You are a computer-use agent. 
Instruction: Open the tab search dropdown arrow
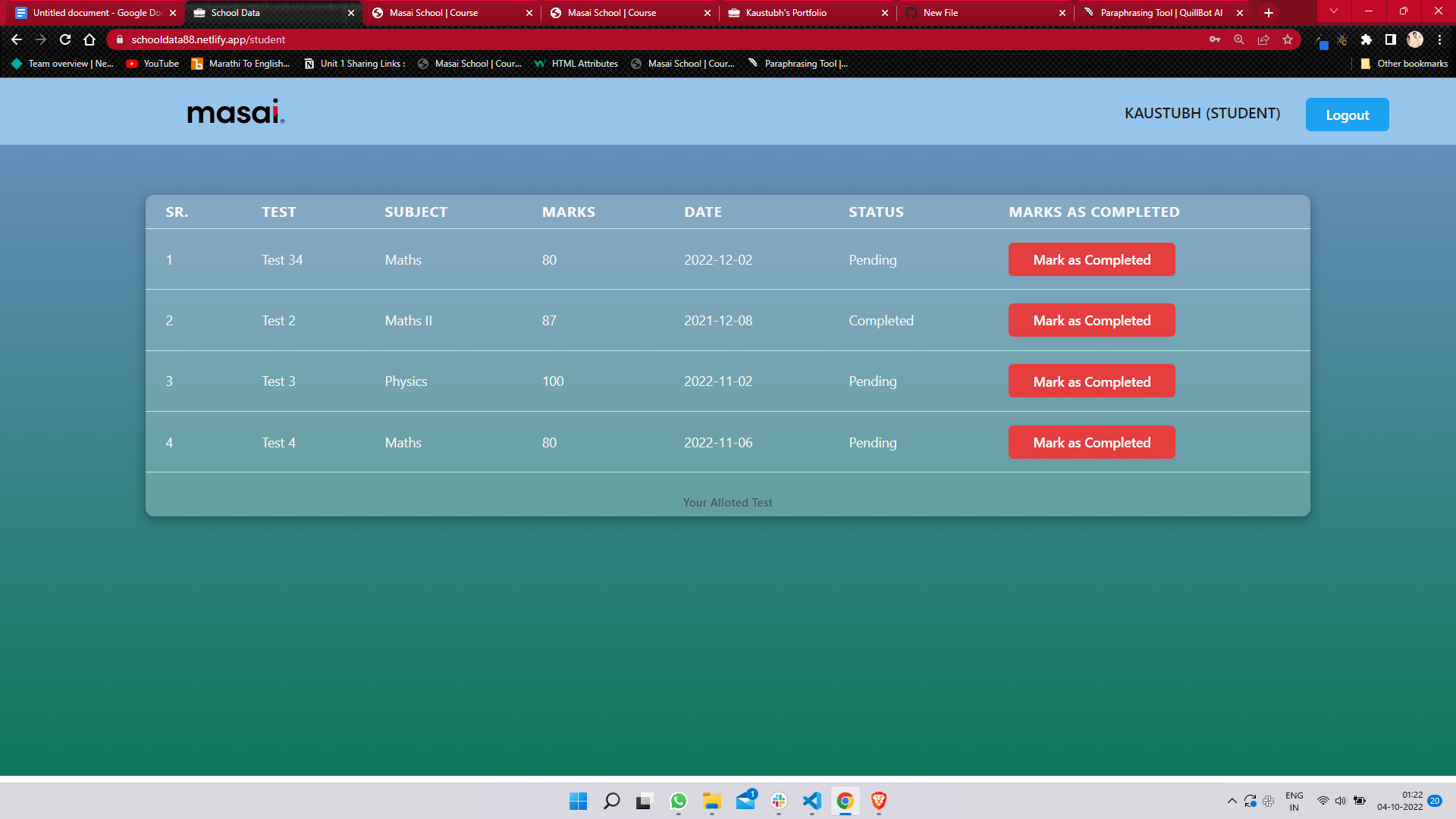coord(1332,11)
